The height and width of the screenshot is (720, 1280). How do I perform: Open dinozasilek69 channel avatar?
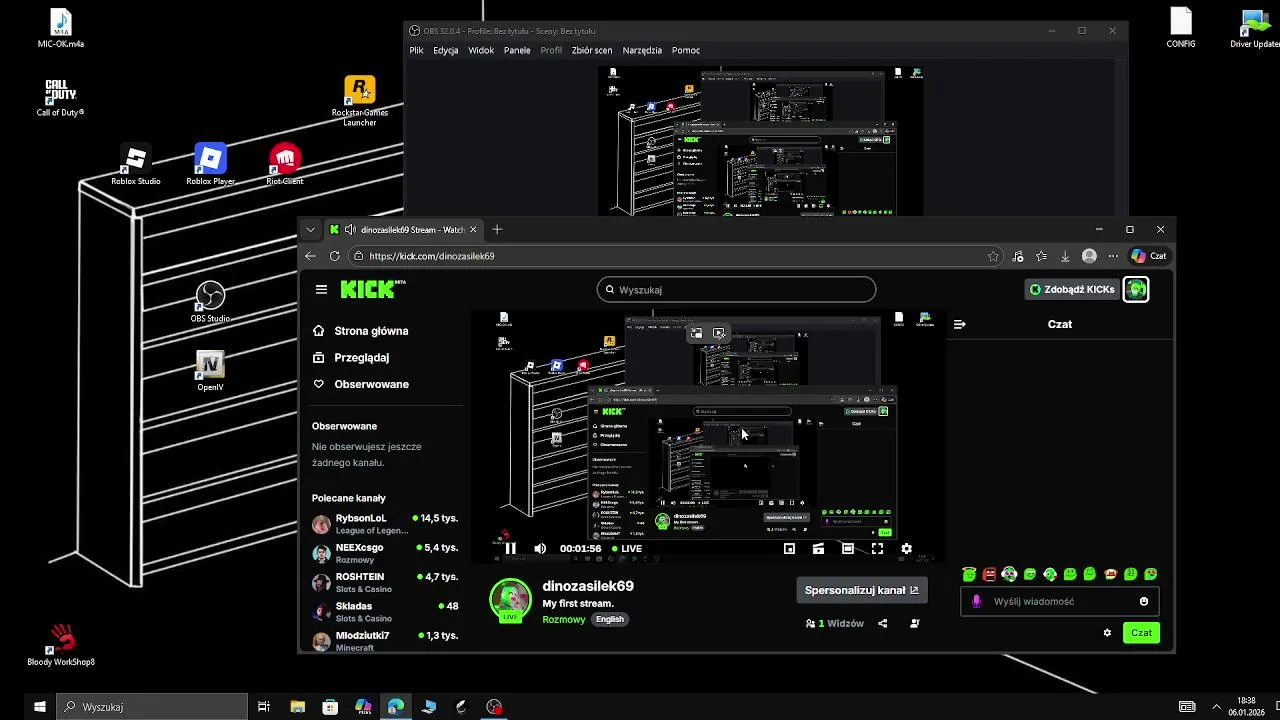[x=510, y=599]
